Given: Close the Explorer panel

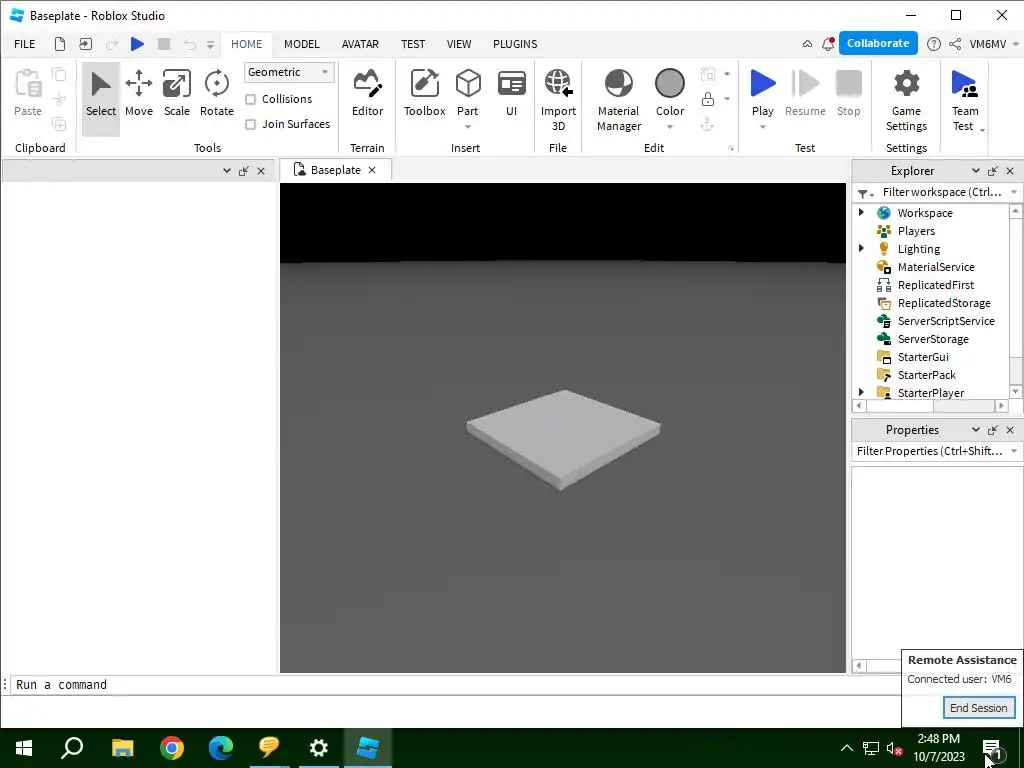Looking at the screenshot, I should click(1010, 170).
